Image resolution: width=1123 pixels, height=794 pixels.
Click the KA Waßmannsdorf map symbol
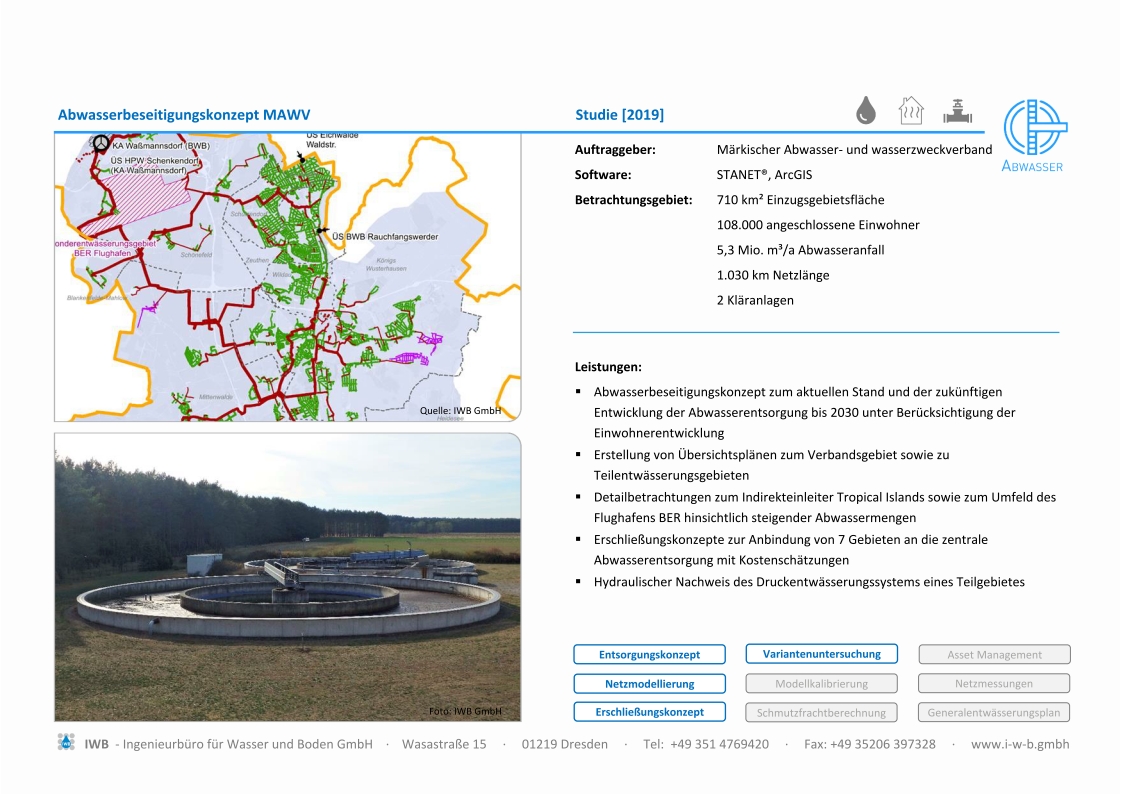point(100,143)
